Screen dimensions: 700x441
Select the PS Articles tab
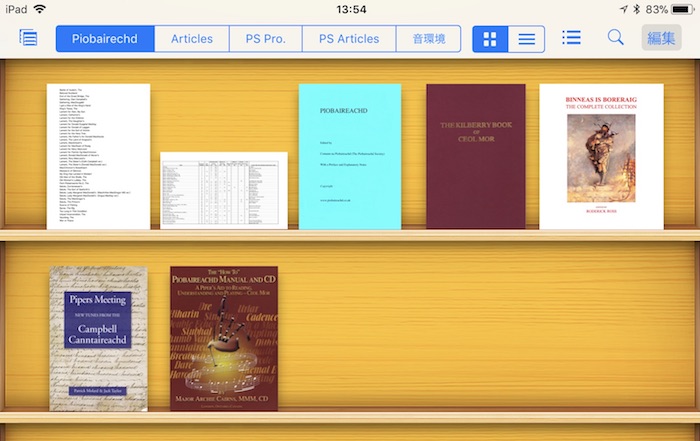pos(349,39)
